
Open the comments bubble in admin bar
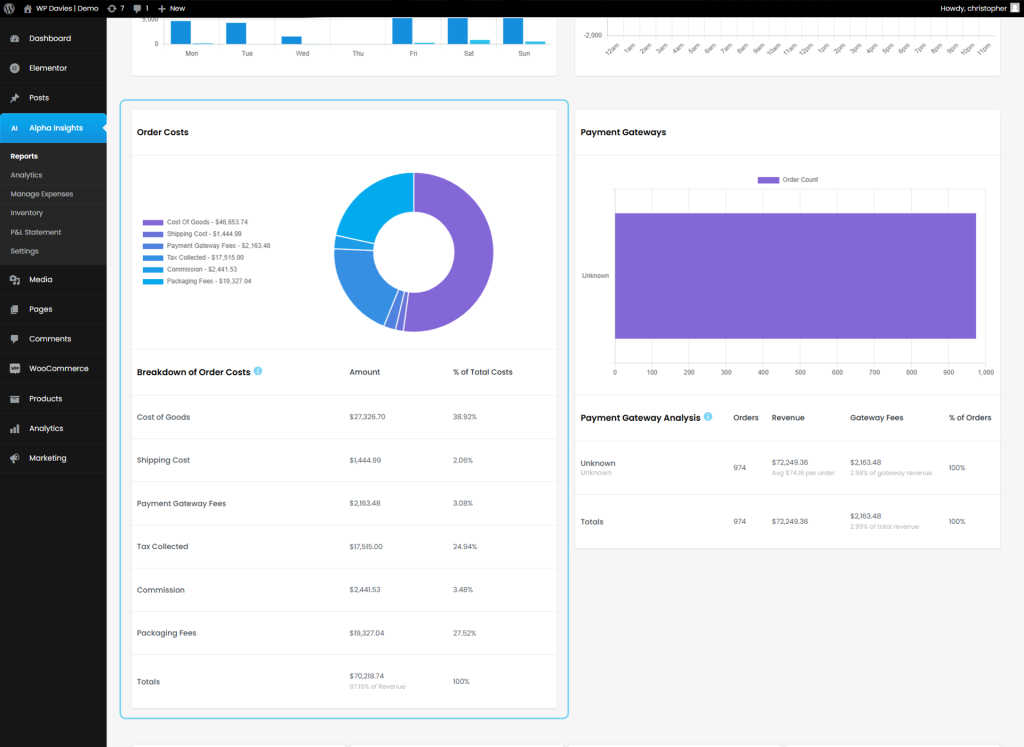coord(140,8)
